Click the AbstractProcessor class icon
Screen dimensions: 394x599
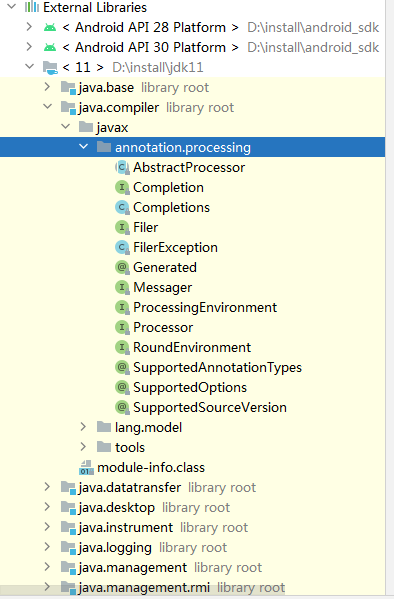click(x=122, y=167)
